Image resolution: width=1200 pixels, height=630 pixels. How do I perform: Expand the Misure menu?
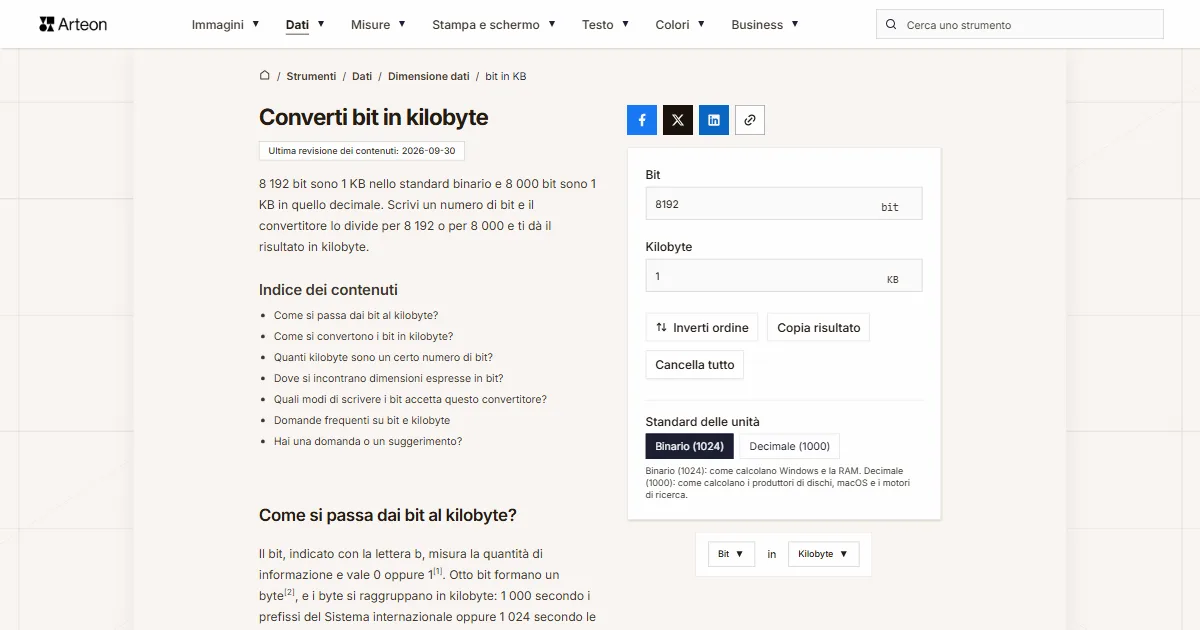(x=378, y=24)
